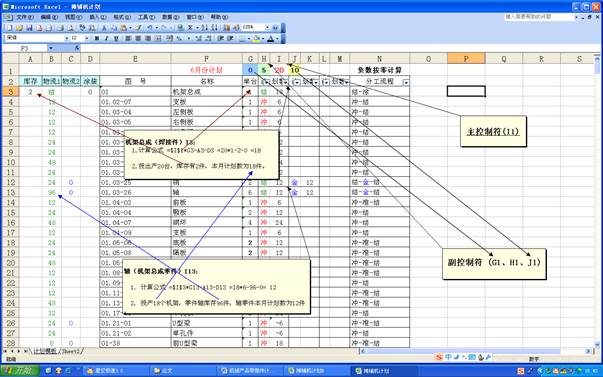Toggle Italic formatting button
Image resolution: width=603 pixels, height=377 pixels.
(x=107, y=38)
